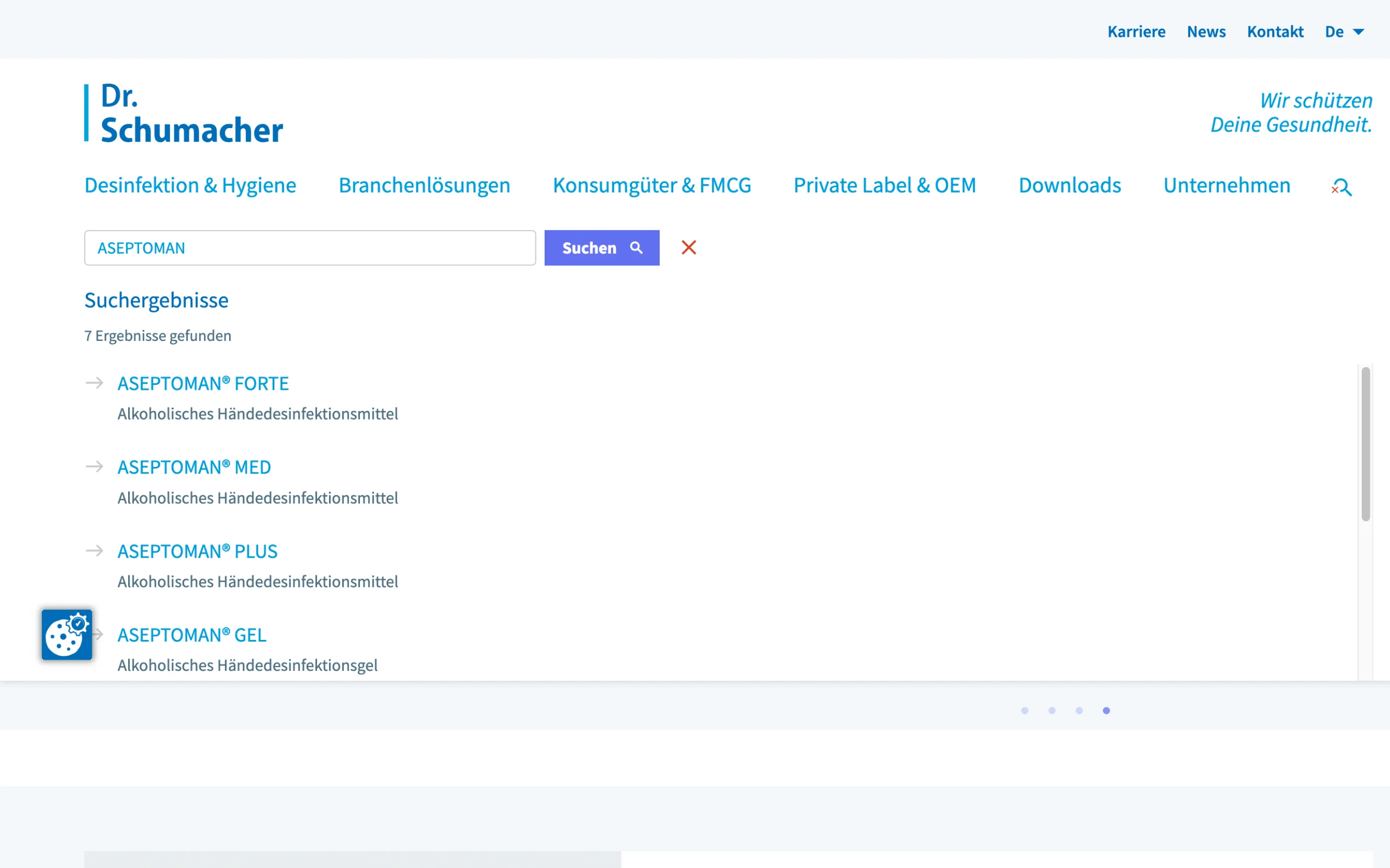Click the Suchergebnisse heading
Viewport: 1390px width, 868px height.
pos(156,300)
